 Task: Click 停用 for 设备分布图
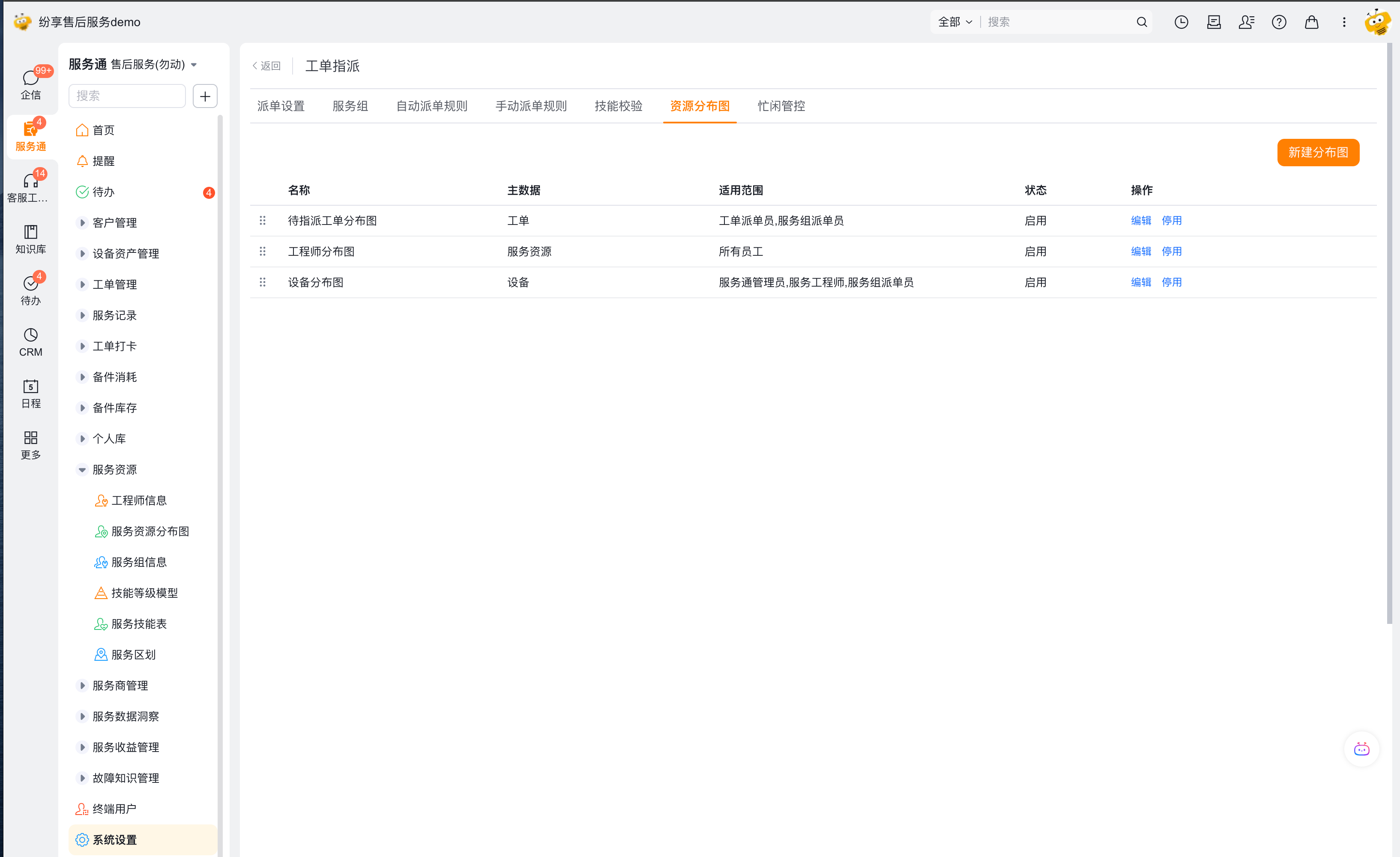1172,282
